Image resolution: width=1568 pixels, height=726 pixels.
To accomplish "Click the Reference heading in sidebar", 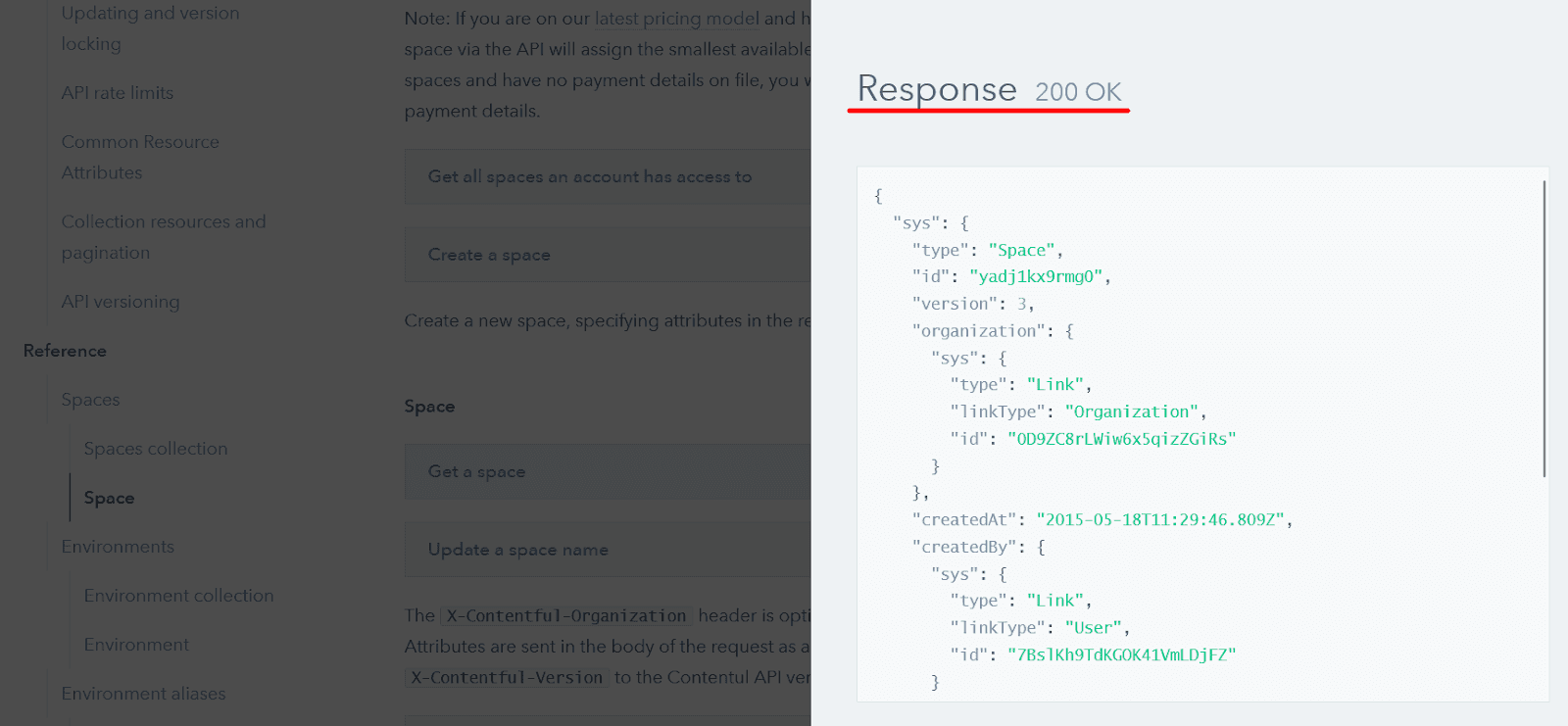I will [65, 351].
